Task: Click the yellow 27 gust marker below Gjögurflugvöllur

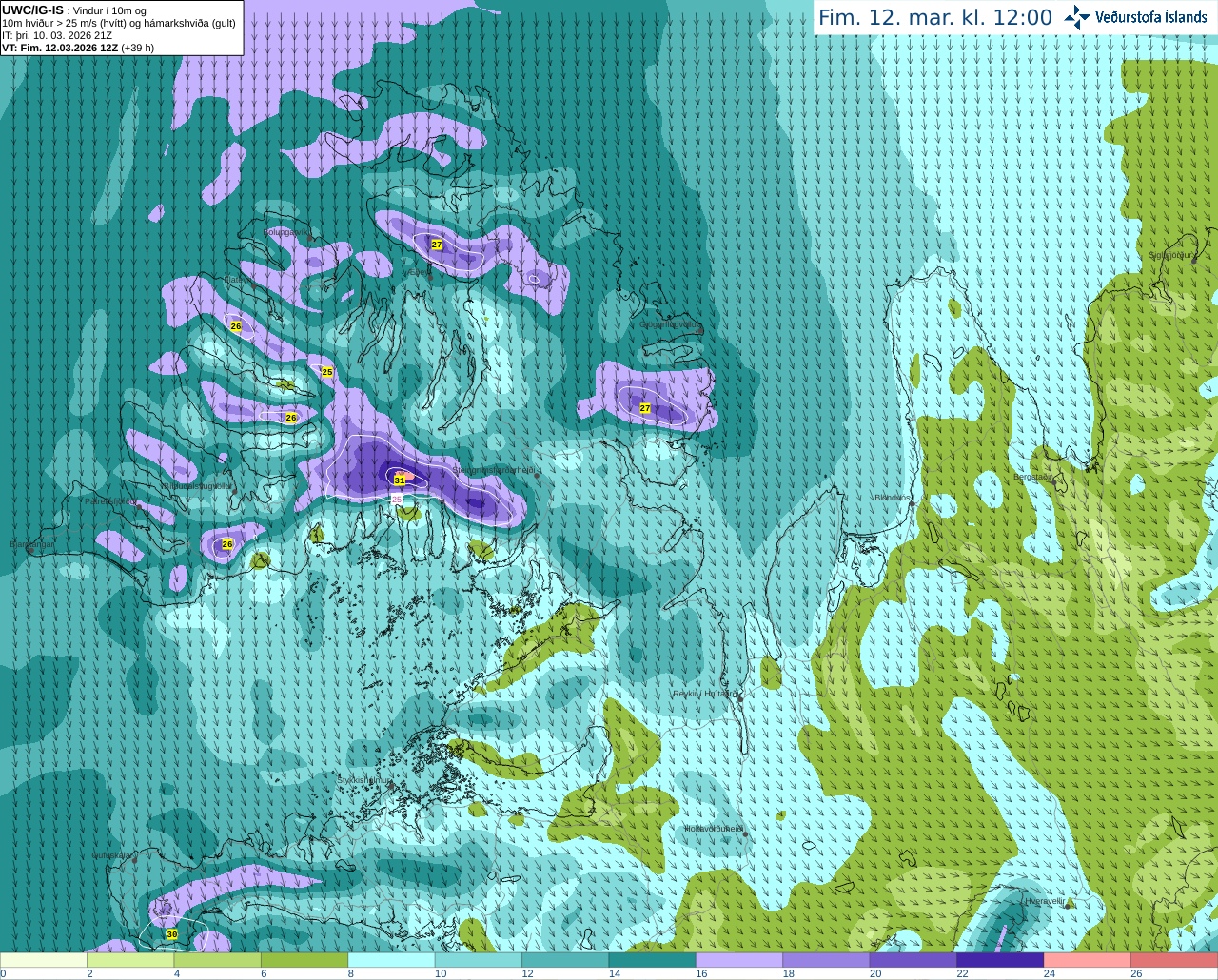Action: [x=645, y=408]
